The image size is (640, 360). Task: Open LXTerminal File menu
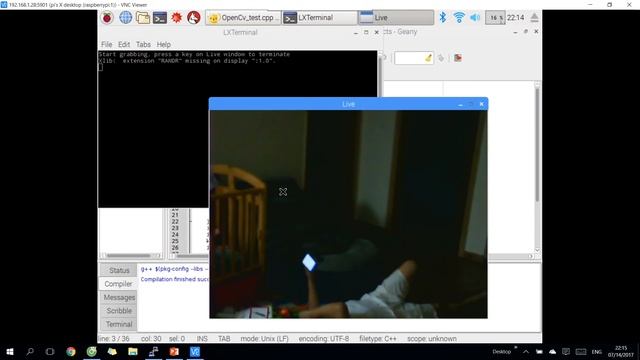pos(107,44)
